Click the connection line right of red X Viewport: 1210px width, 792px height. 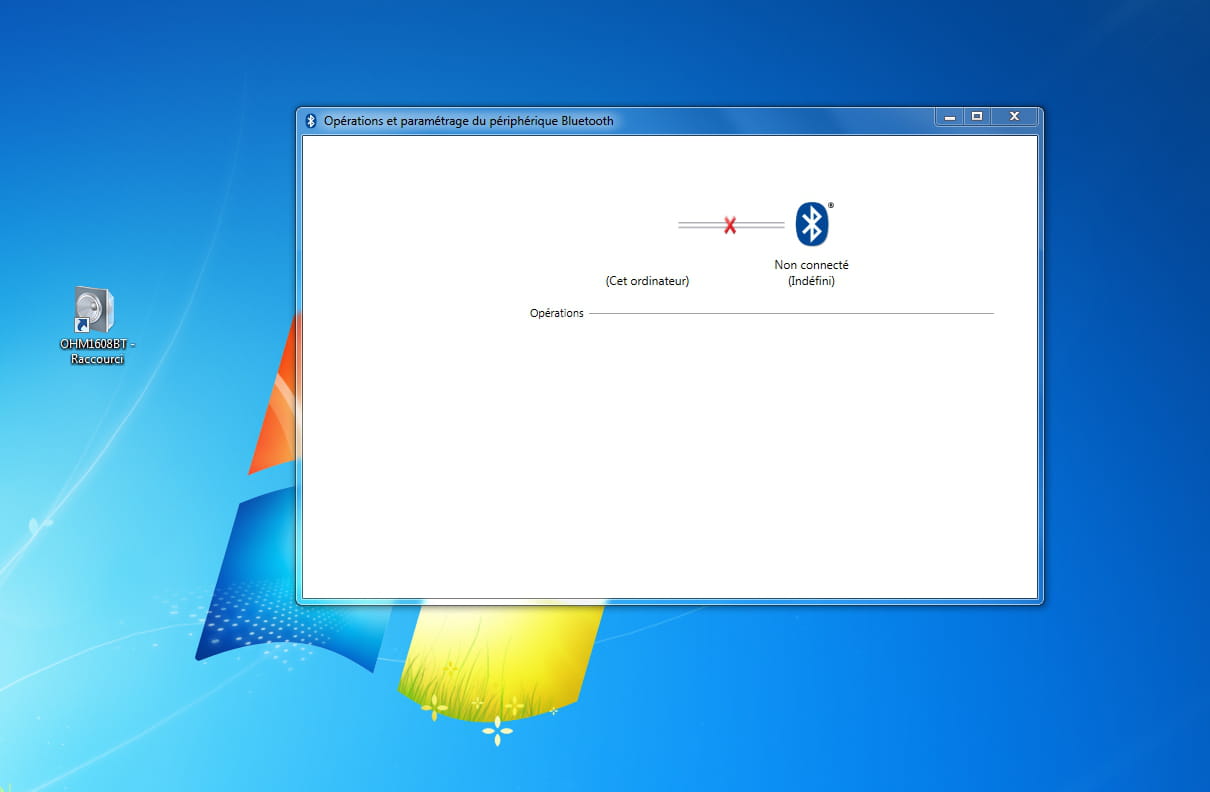[x=762, y=225]
